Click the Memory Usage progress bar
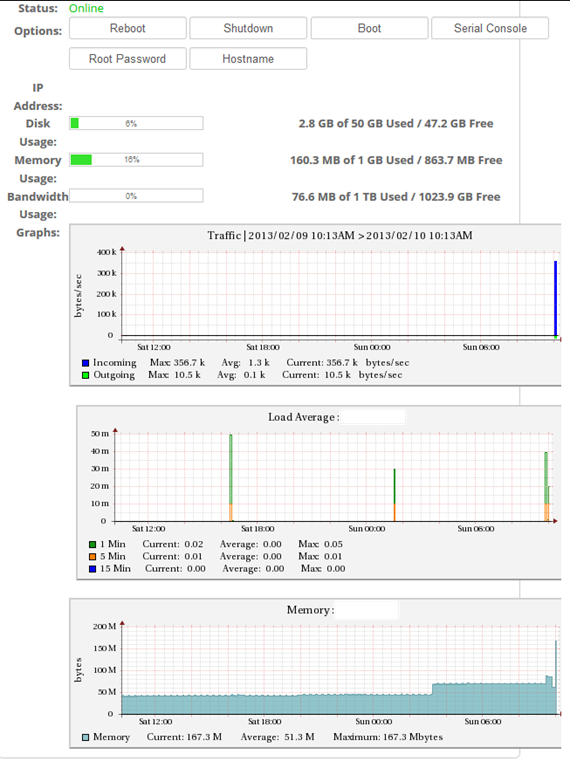The height and width of the screenshot is (768, 570). point(136,160)
